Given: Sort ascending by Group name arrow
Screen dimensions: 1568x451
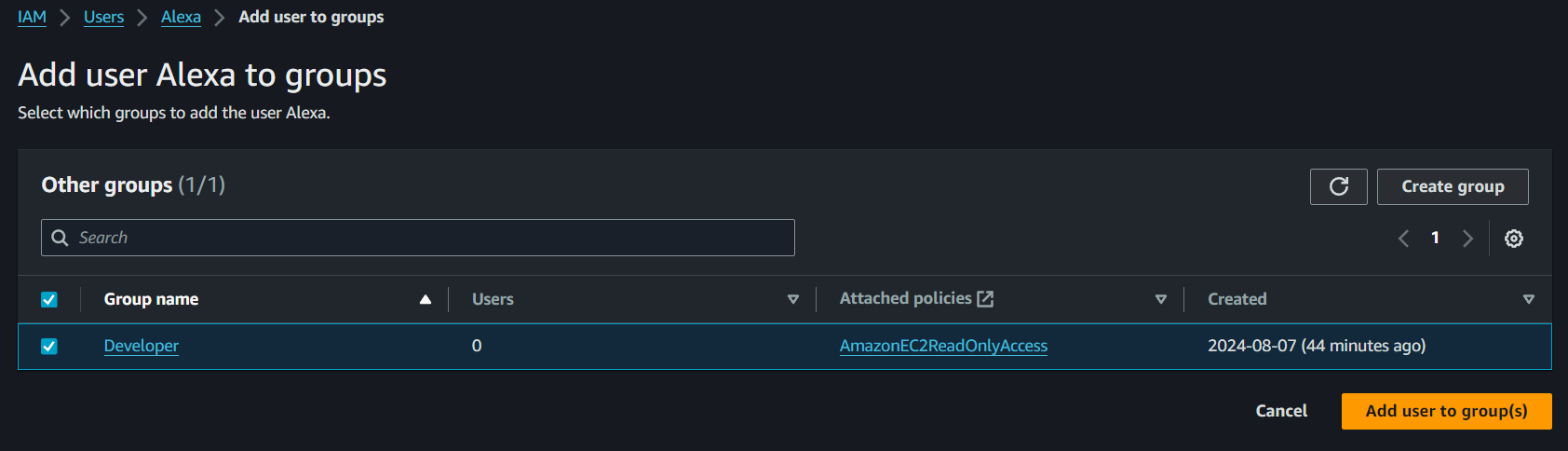Looking at the screenshot, I should tap(426, 299).
